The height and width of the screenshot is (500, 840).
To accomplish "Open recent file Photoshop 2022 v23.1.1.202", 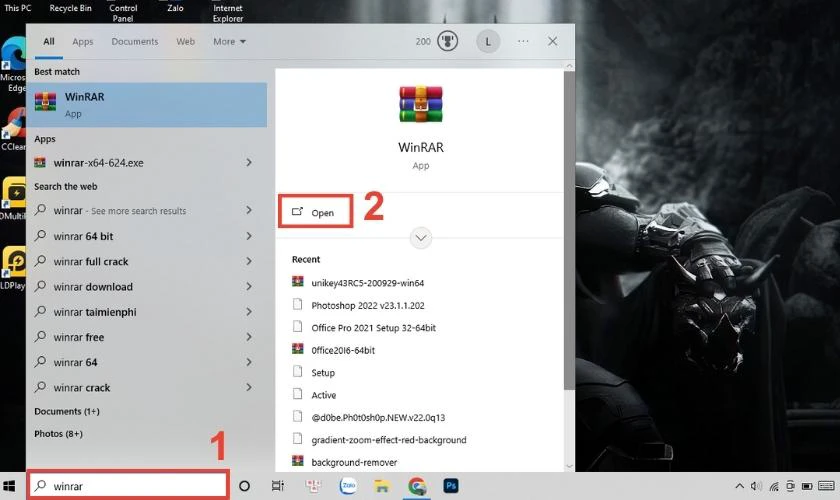I will pos(368,305).
